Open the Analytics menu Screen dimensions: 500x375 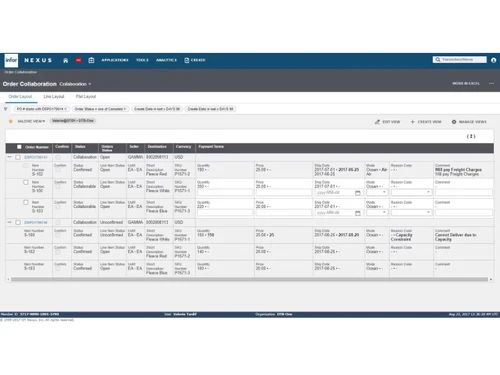point(166,60)
